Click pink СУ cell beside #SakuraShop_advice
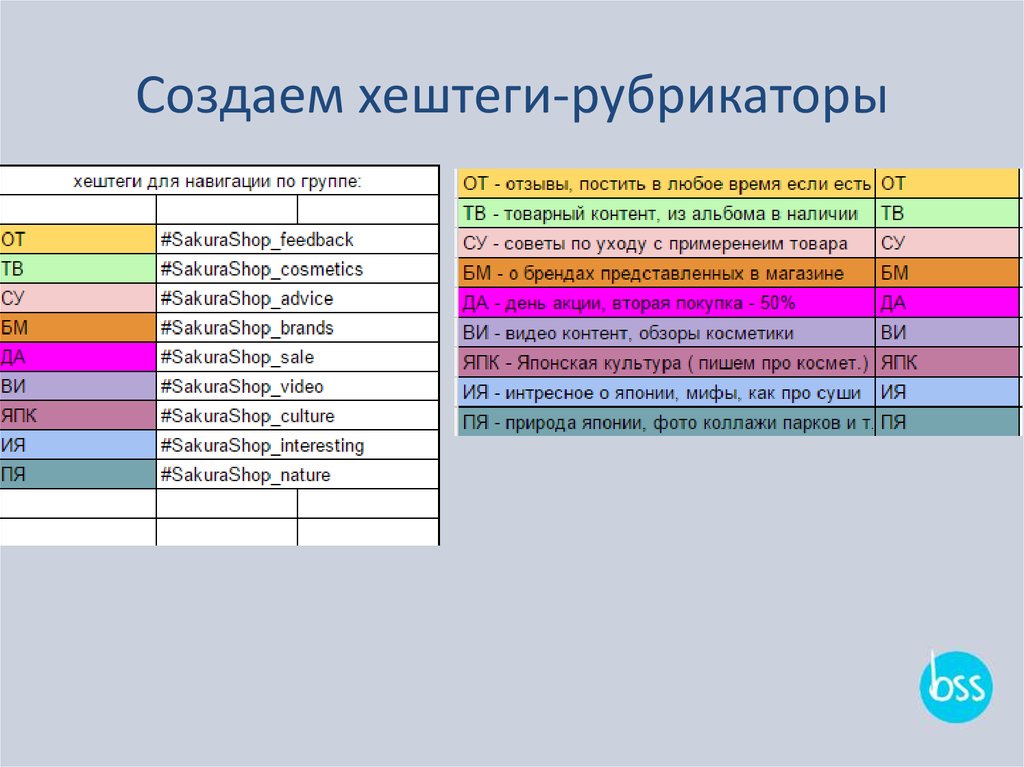The width and height of the screenshot is (1024, 767). [78, 299]
